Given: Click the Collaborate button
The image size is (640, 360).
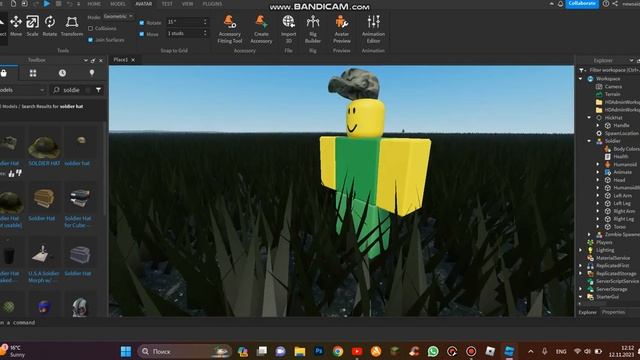Looking at the screenshot, I should [582, 4].
